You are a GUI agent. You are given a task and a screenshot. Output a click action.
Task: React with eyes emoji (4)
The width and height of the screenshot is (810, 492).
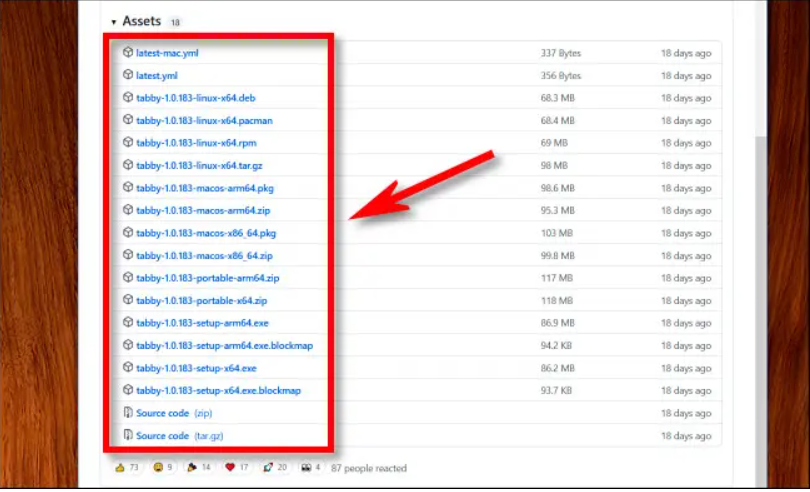(x=311, y=468)
